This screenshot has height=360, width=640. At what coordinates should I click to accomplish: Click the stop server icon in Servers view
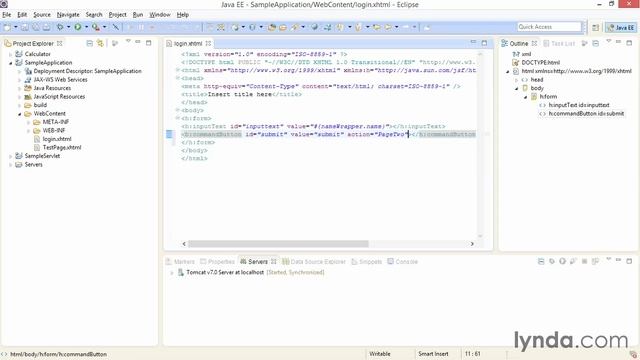point(584,261)
